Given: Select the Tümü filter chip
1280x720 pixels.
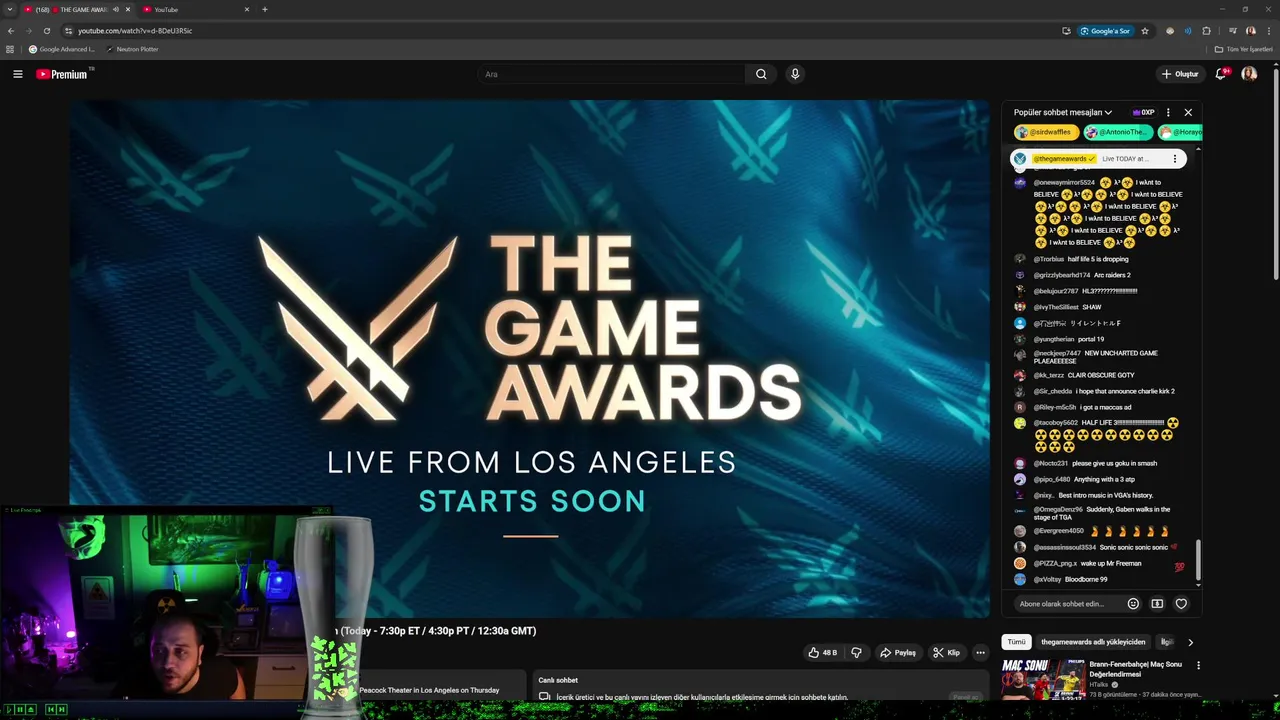Looking at the screenshot, I should pos(1016,642).
